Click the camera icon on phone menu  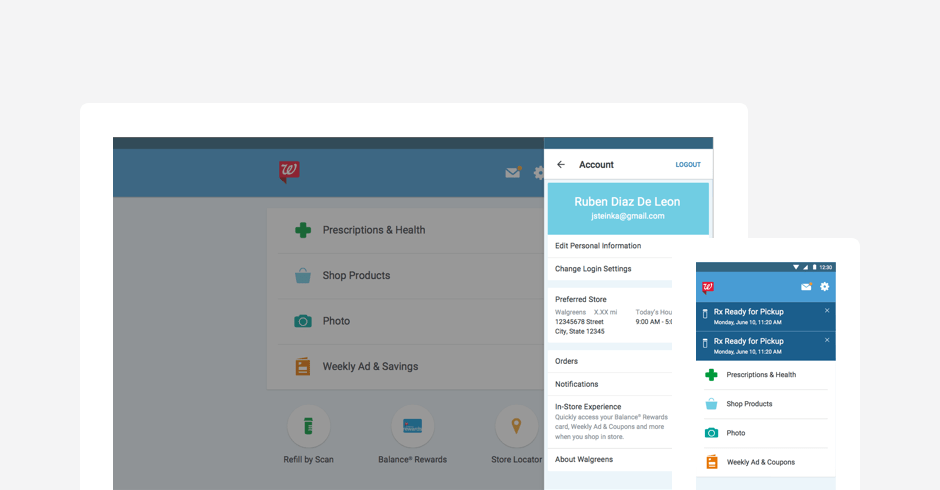point(712,433)
